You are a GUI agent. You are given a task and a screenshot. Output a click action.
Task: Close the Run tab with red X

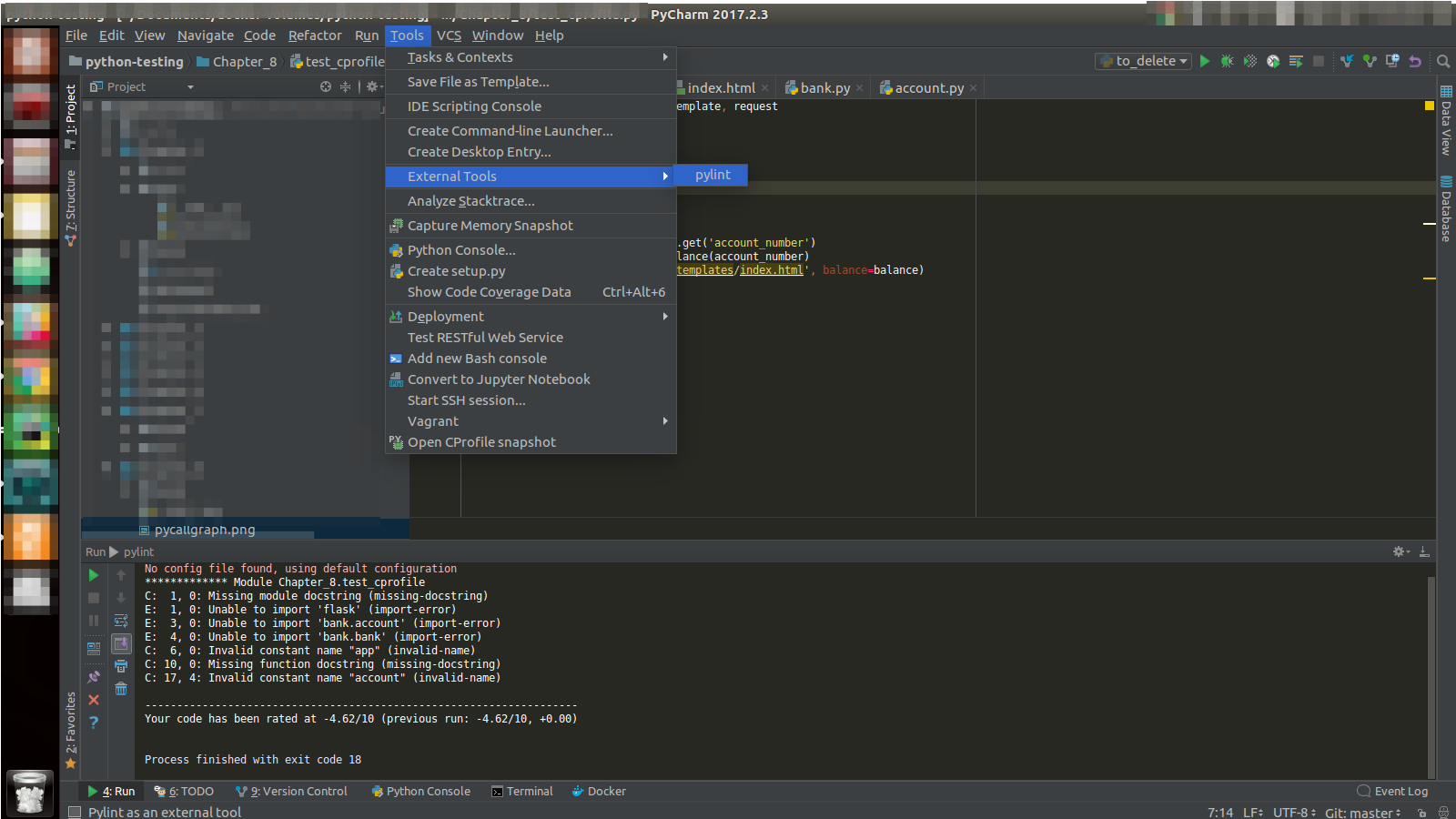pos(94,700)
